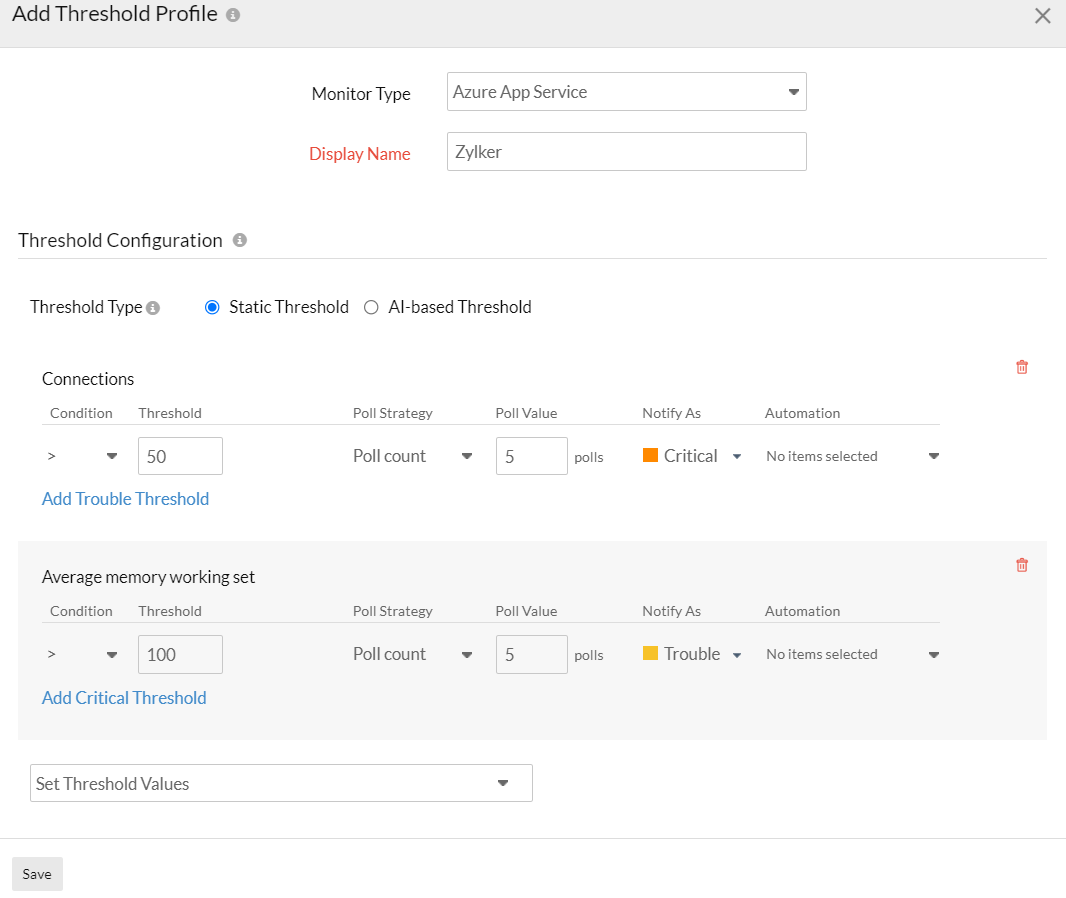Select the Static Threshold option
Screen dimensions: 1066x898
point(211,307)
